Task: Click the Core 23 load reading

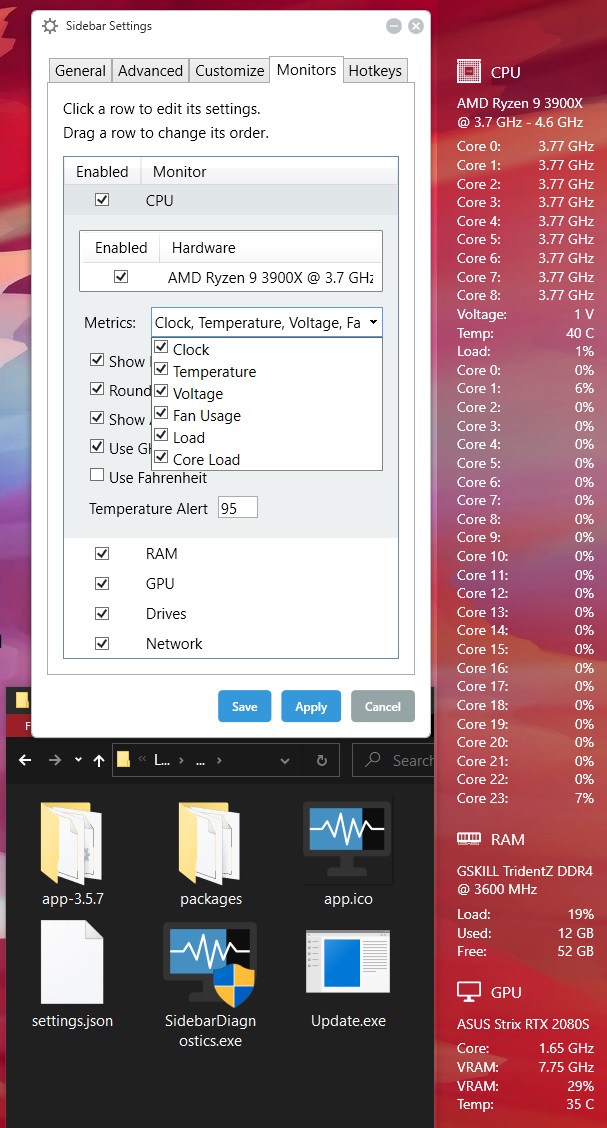Action: tap(525, 798)
